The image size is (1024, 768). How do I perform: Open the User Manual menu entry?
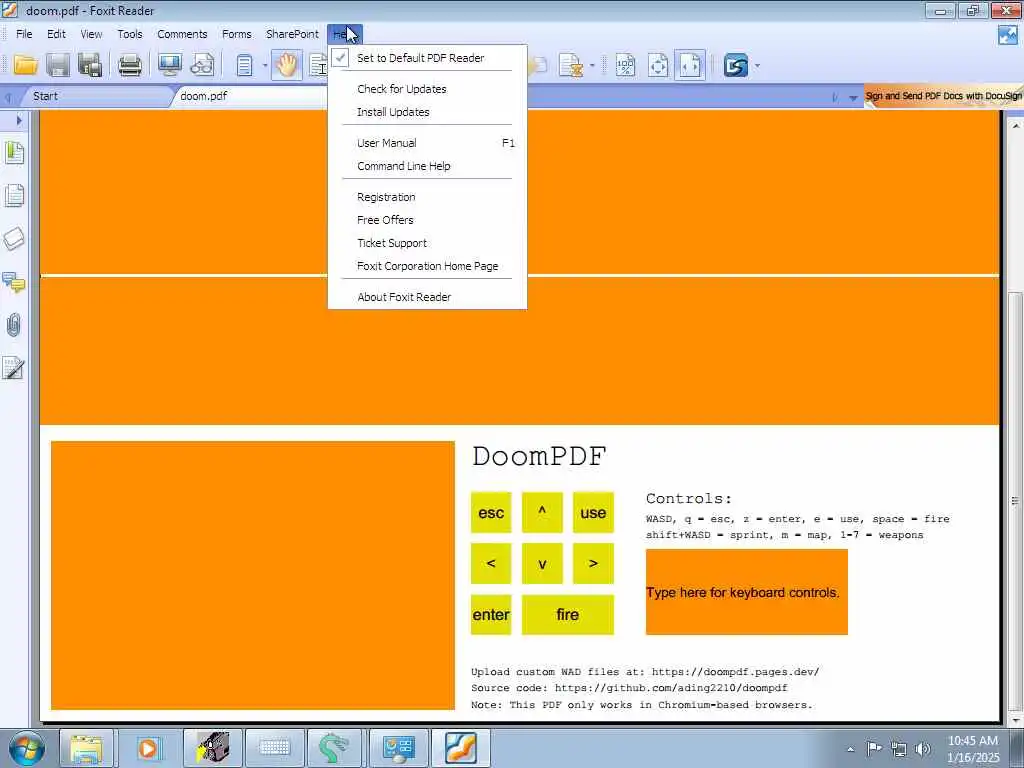pyautogui.click(x=427, y=143)
